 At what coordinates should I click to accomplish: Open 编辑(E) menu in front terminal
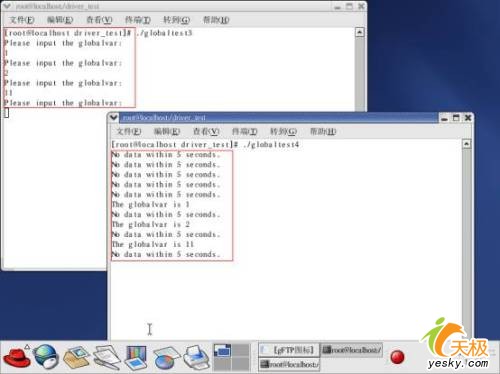tap(167, 131)
